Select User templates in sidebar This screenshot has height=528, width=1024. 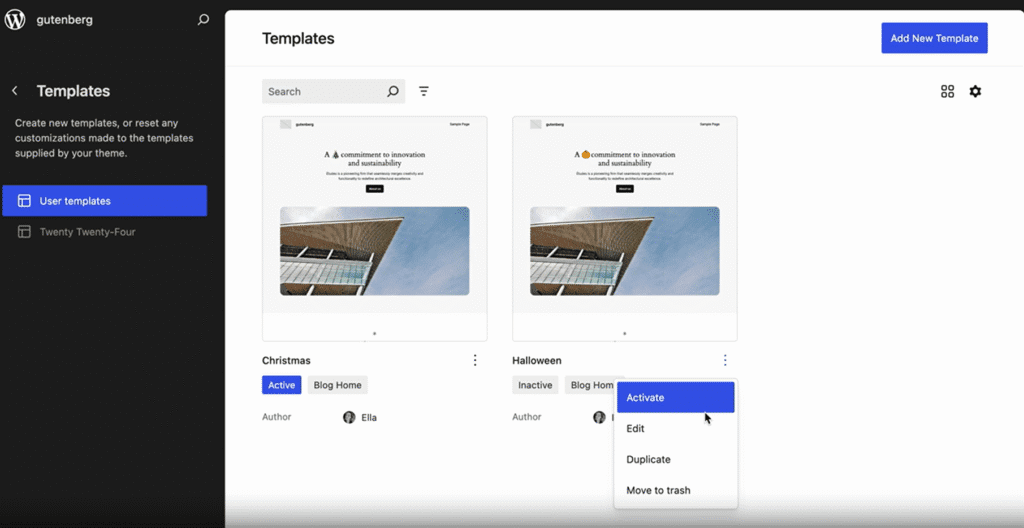(104, 201)
